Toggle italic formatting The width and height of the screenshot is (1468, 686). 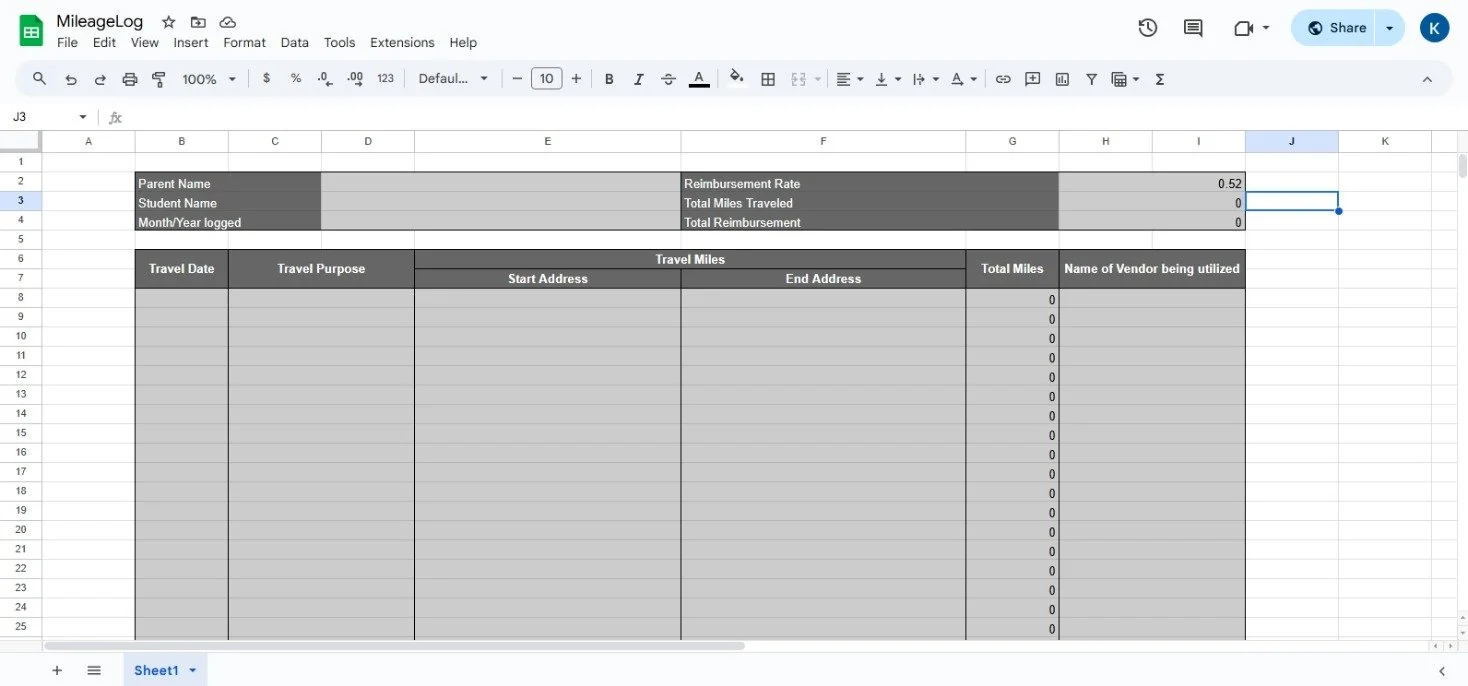point(639,79)
